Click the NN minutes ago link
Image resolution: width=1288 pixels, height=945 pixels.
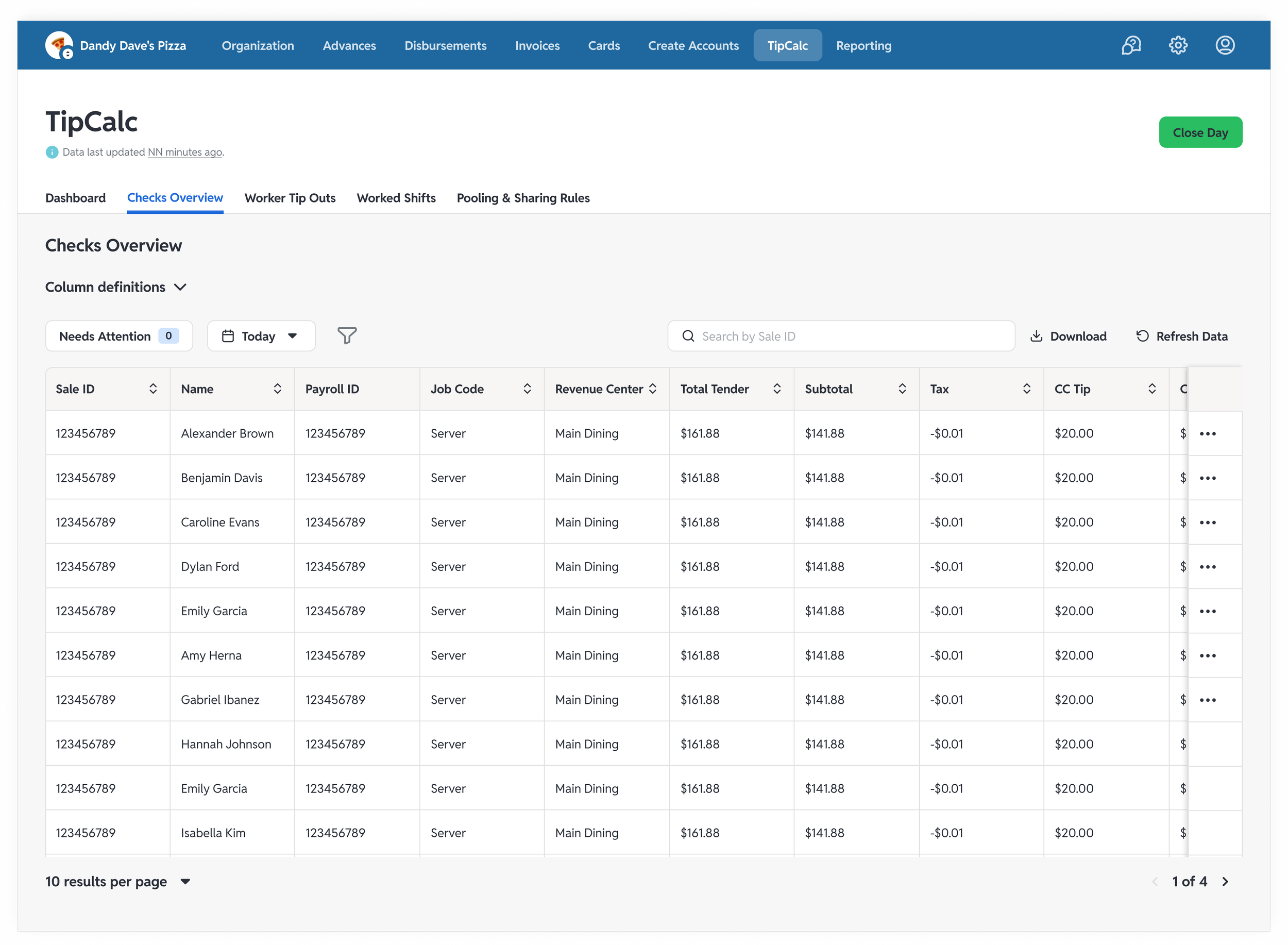pyautogui.click(x=185, y=152)
